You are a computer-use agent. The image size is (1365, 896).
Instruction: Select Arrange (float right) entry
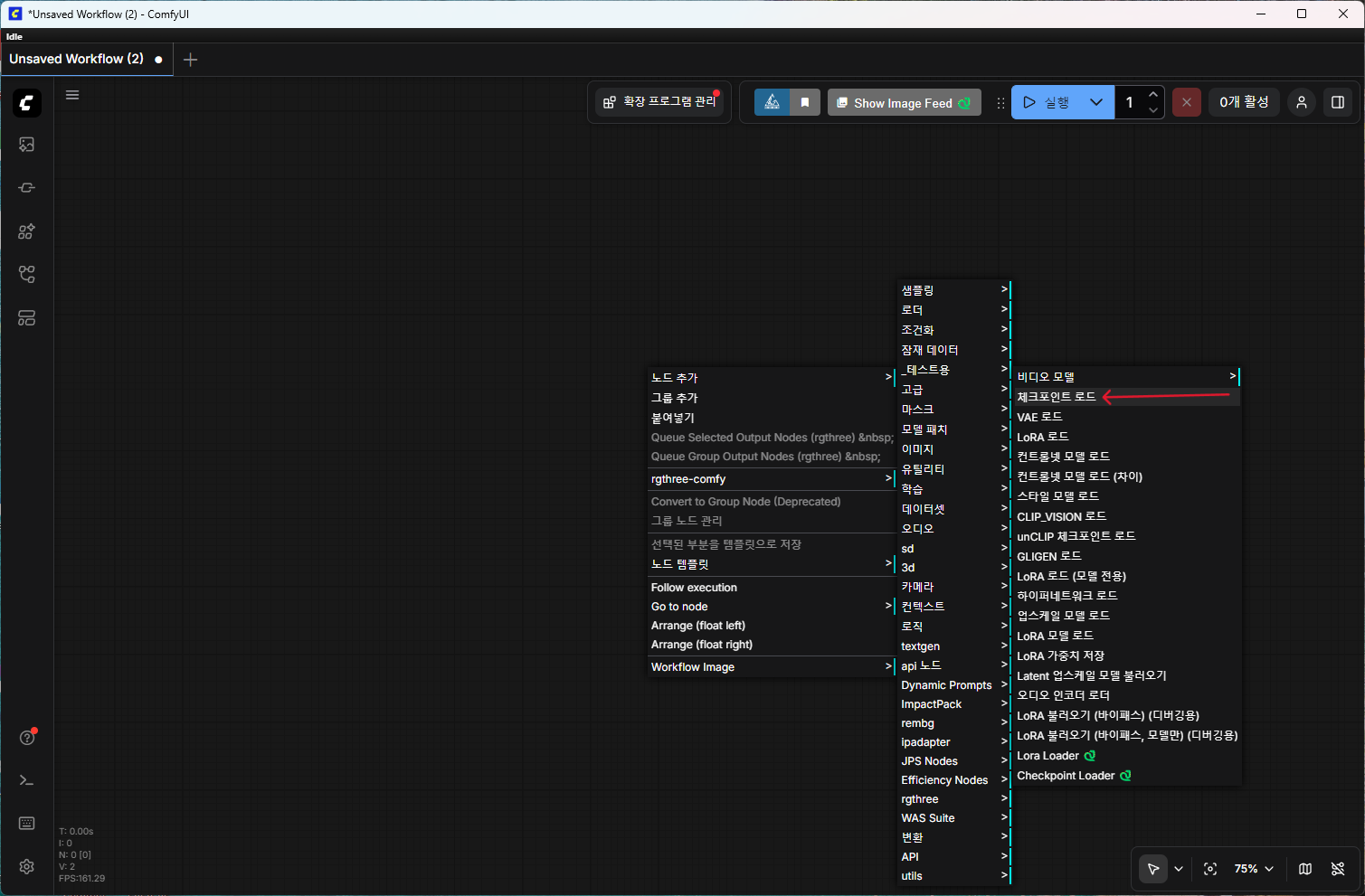tap(772, 645)
